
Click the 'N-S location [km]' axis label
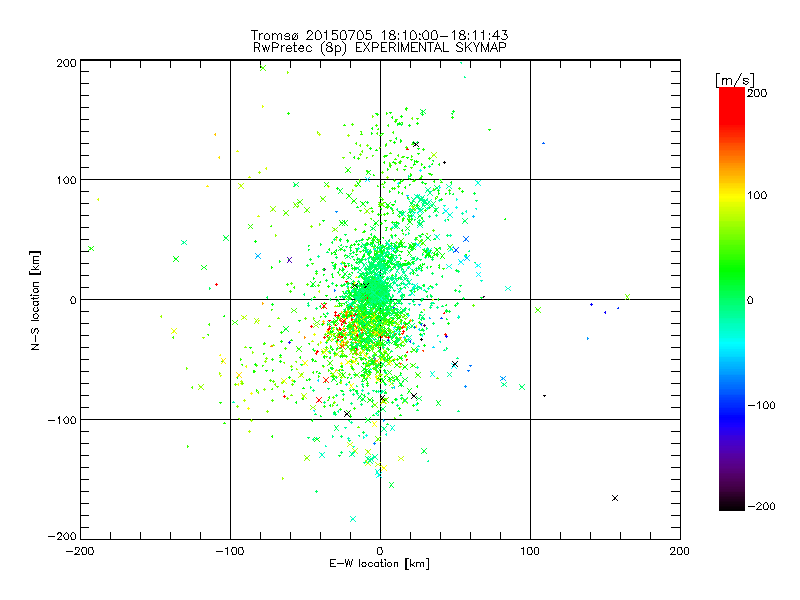point(35,300)
